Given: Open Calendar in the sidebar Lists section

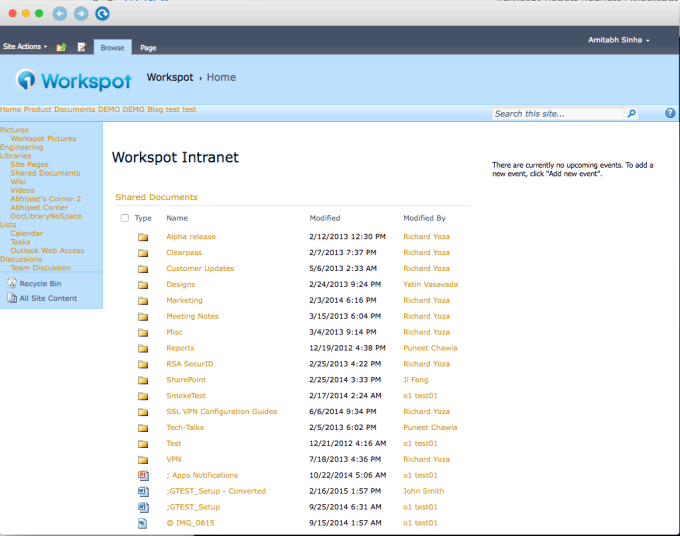Looking at the screenshot, I should click(x=27, y=234).
